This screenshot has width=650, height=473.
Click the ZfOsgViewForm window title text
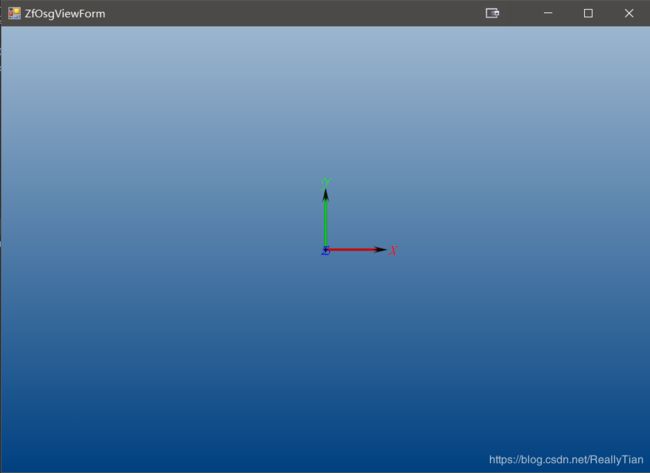65,14
